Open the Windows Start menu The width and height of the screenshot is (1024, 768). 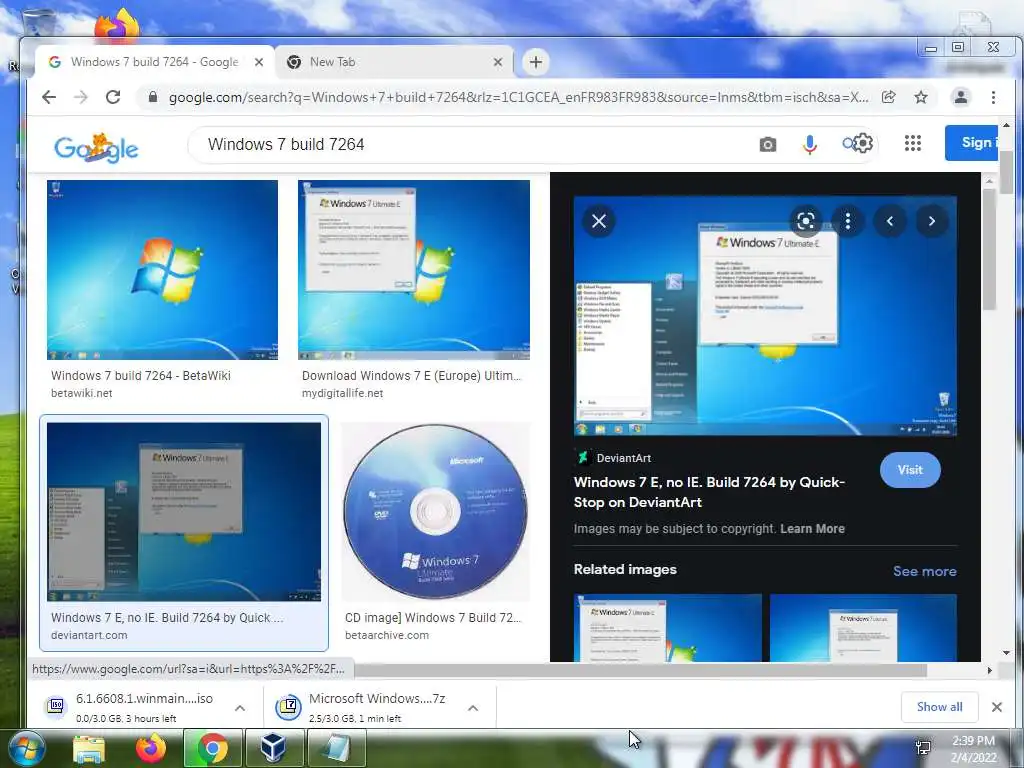coord(26,749)
